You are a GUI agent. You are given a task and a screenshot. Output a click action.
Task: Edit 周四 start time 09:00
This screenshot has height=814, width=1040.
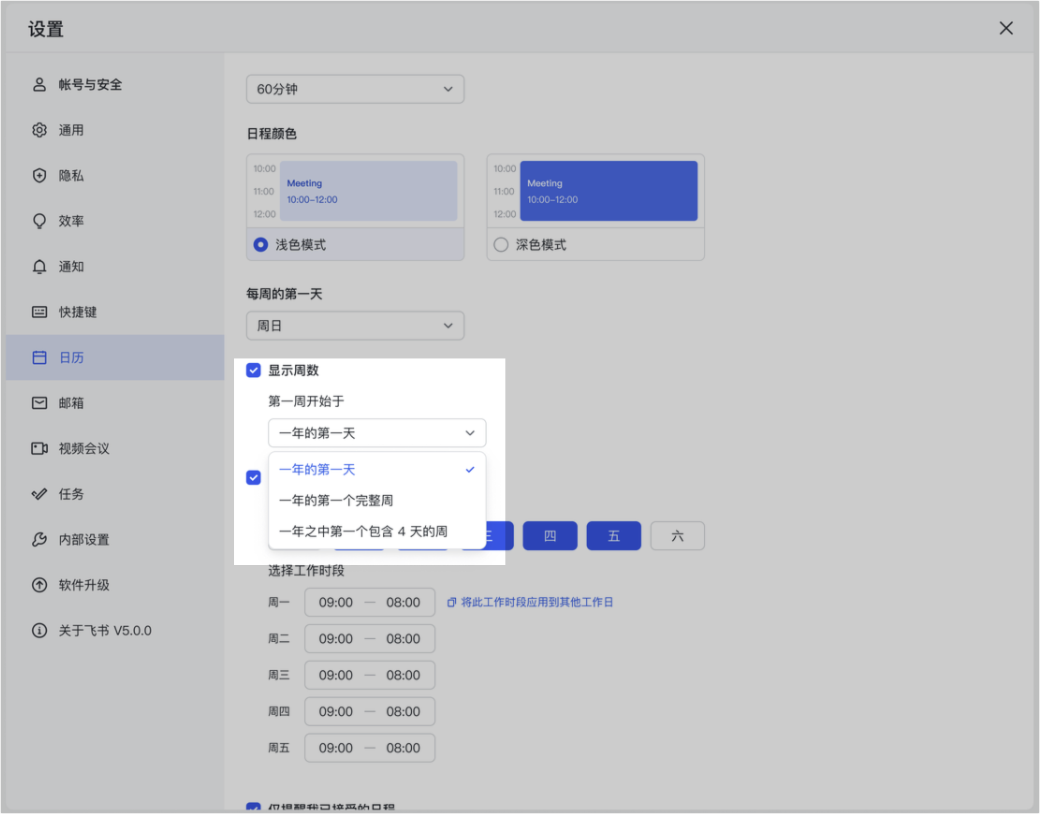[x=336, y=712]
